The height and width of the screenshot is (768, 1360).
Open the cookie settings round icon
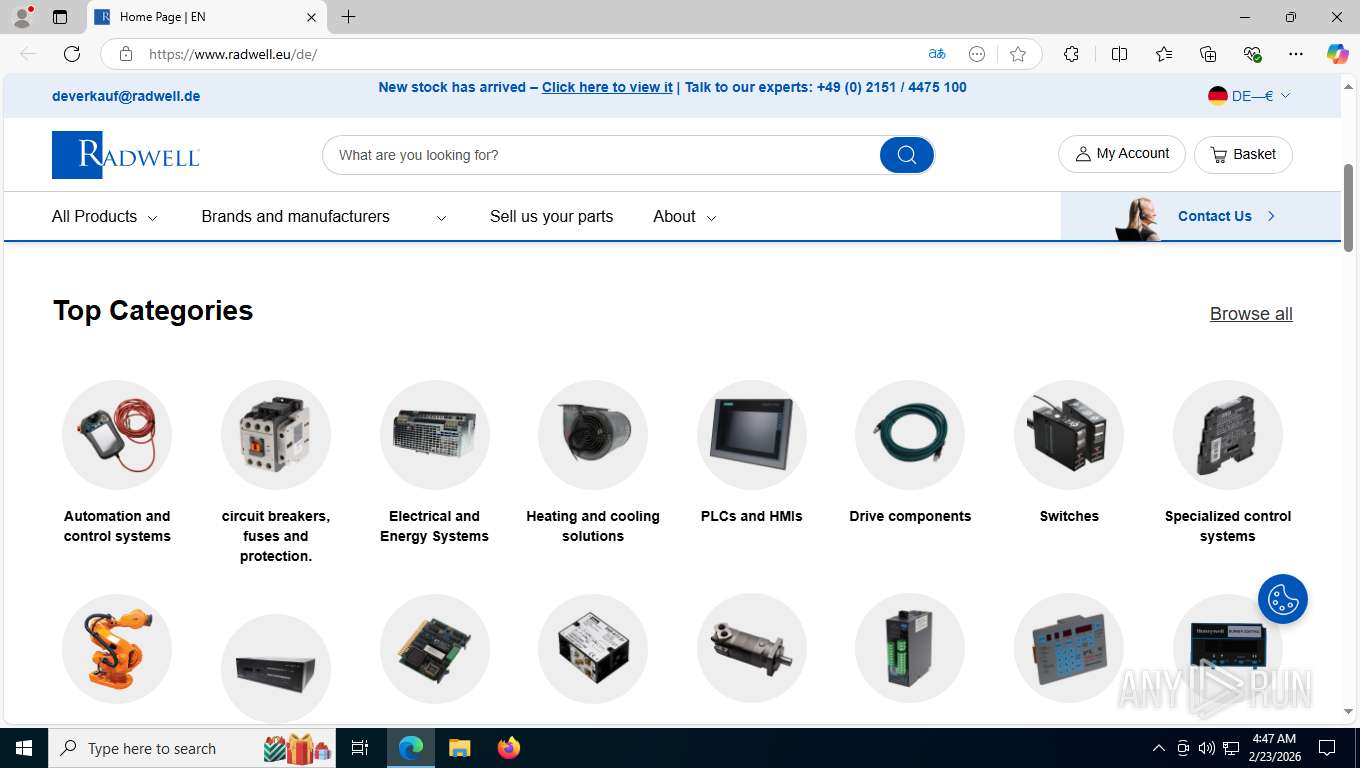(x=1283, y=599)
